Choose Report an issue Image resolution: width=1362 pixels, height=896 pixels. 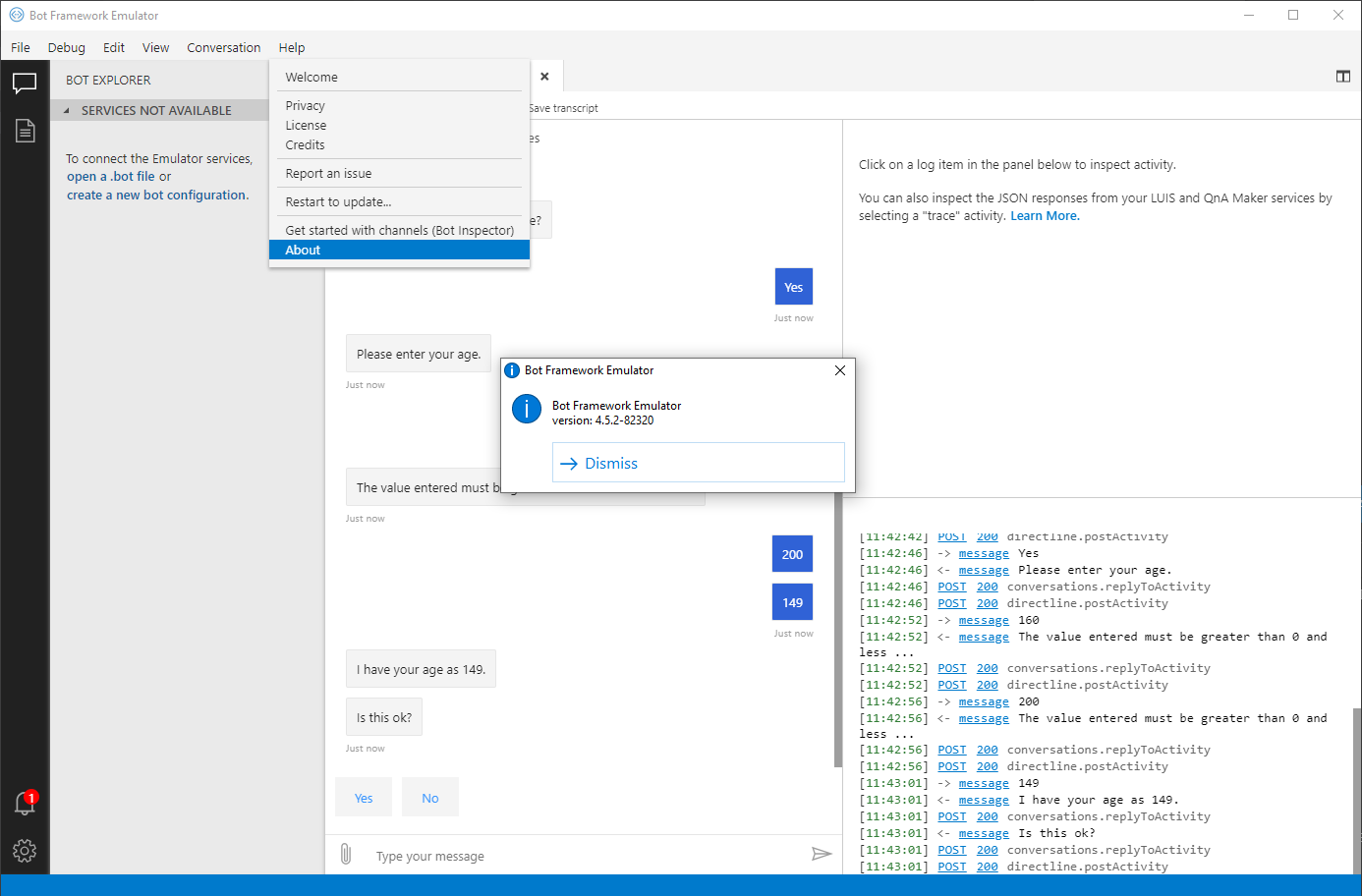coord(399,173)
